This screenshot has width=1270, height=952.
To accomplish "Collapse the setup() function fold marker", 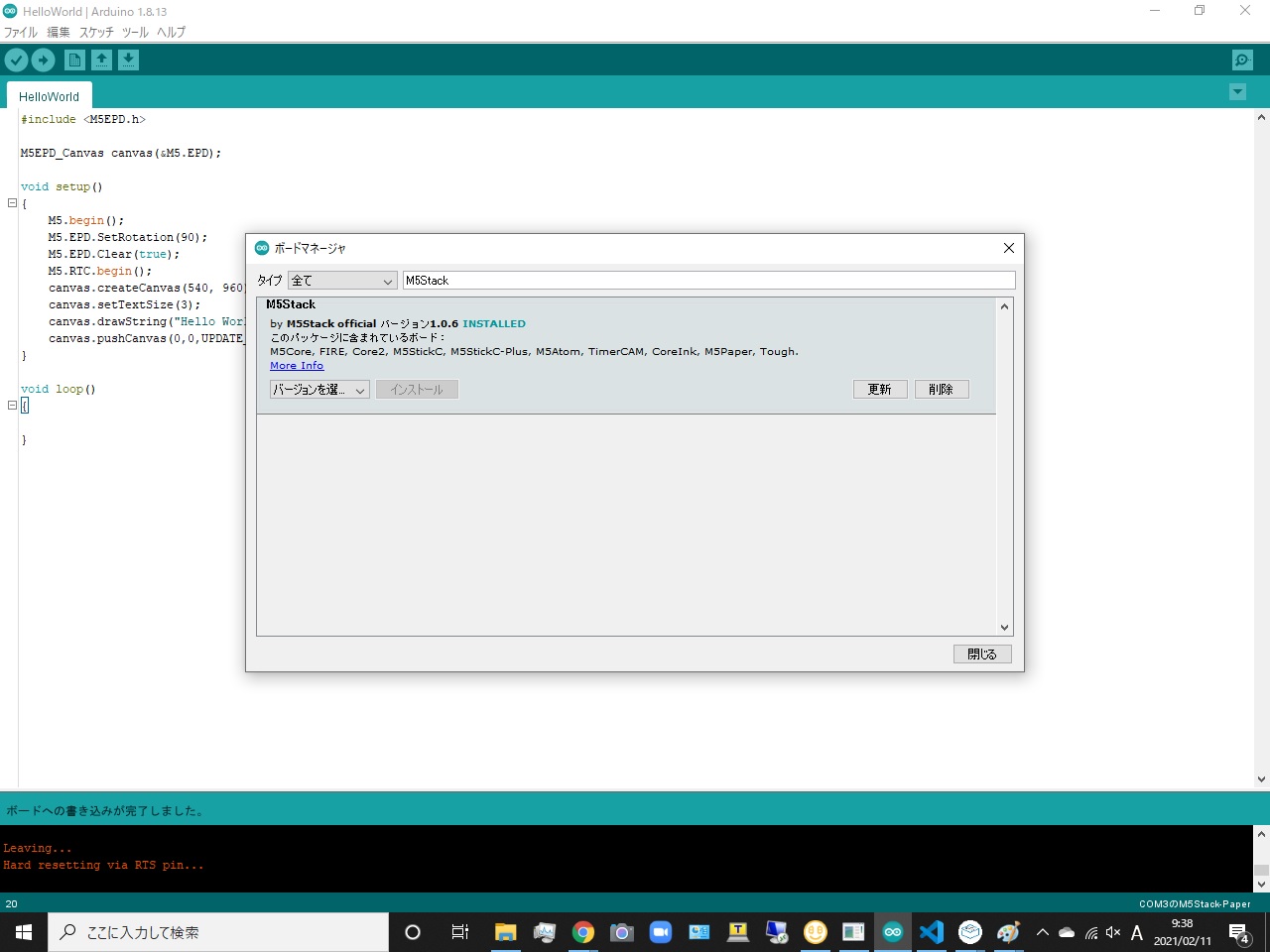I will click(12, 202).
